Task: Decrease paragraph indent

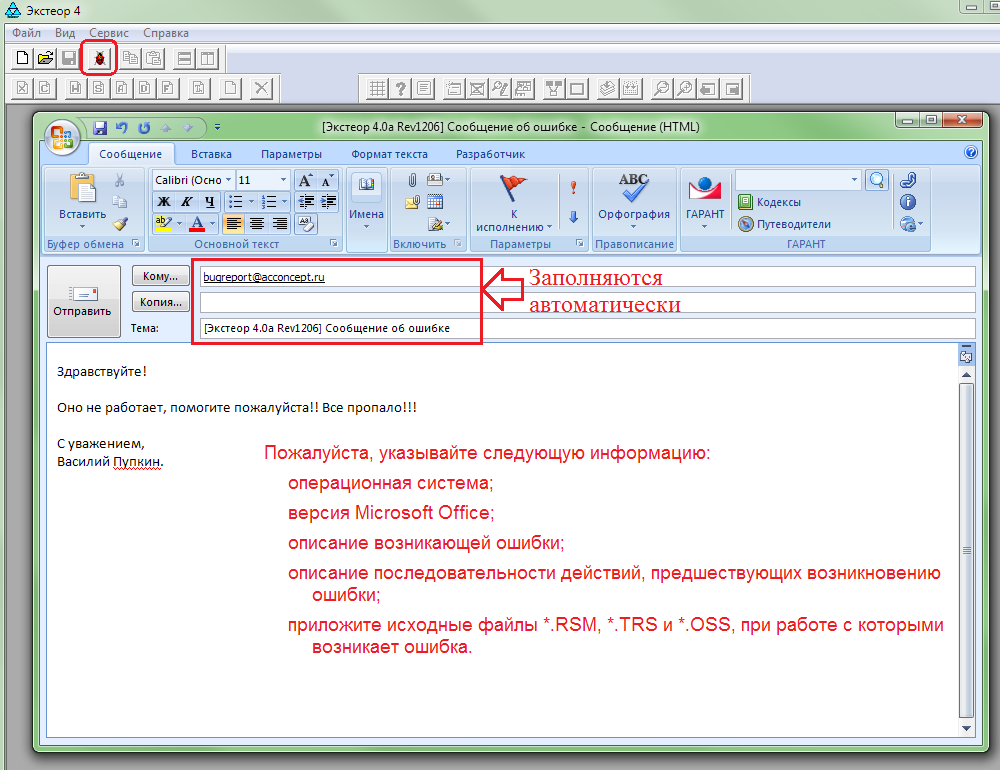Action: click(306, 202)
